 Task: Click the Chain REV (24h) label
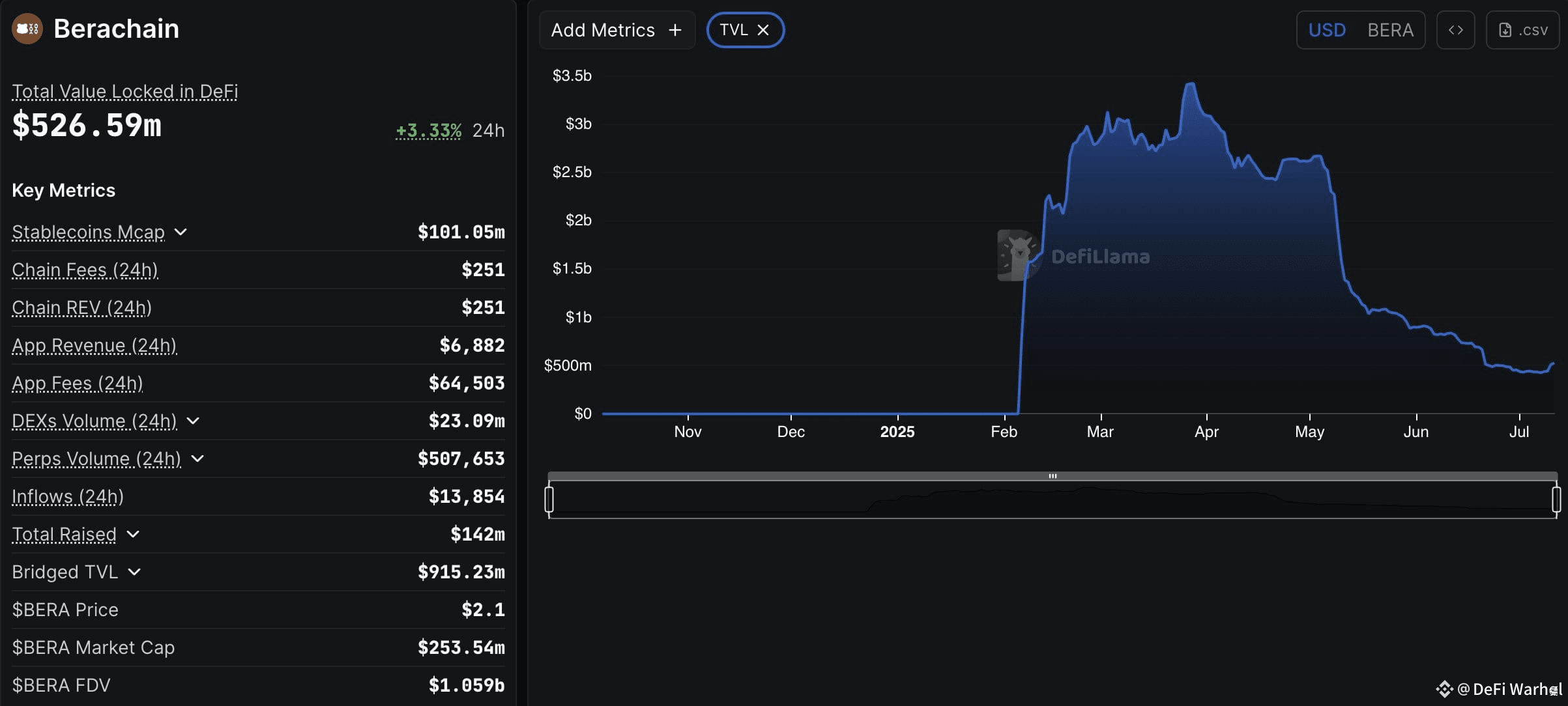(x=81, y=307)
